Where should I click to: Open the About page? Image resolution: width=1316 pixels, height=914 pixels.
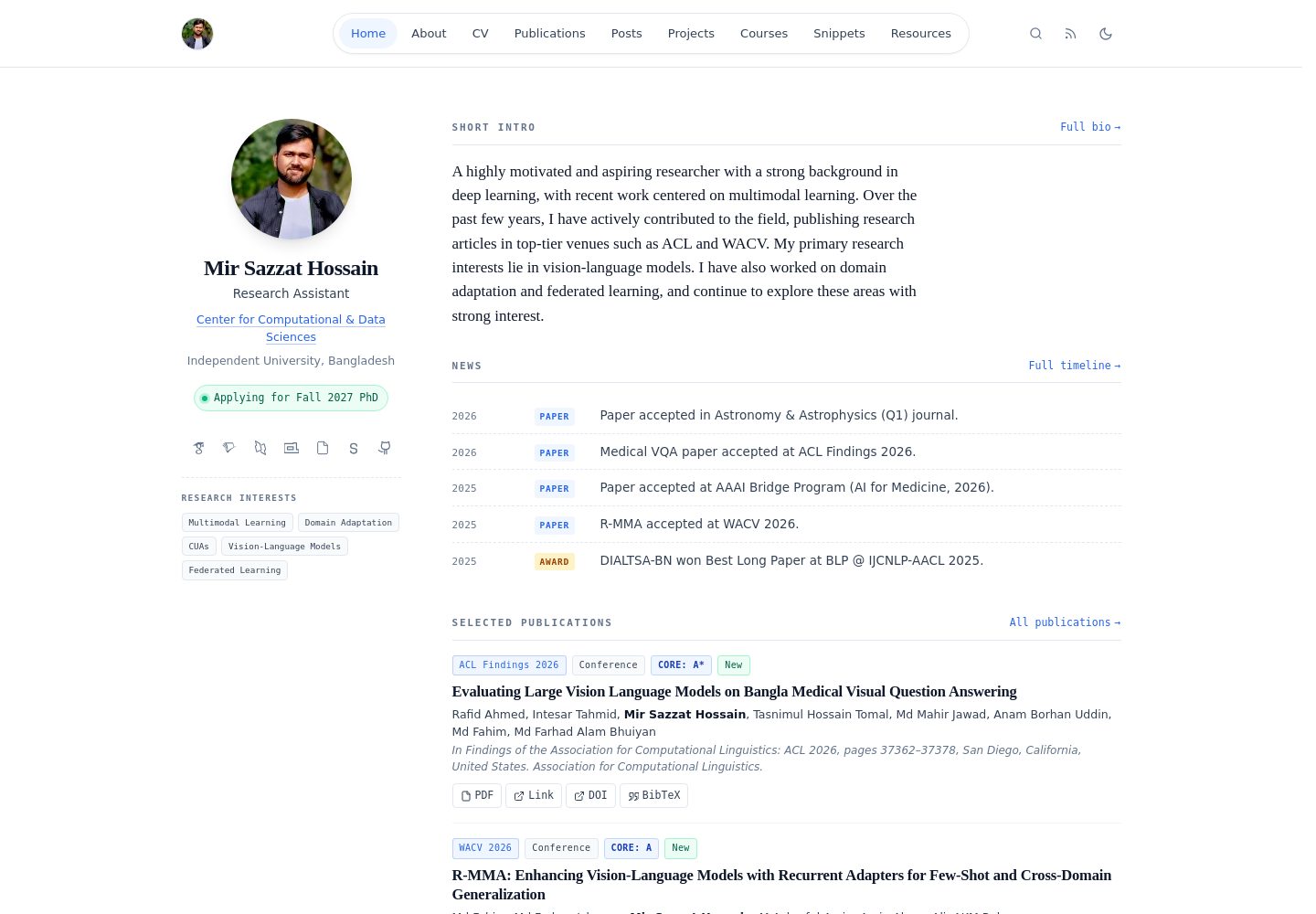[x=429, y=34]
